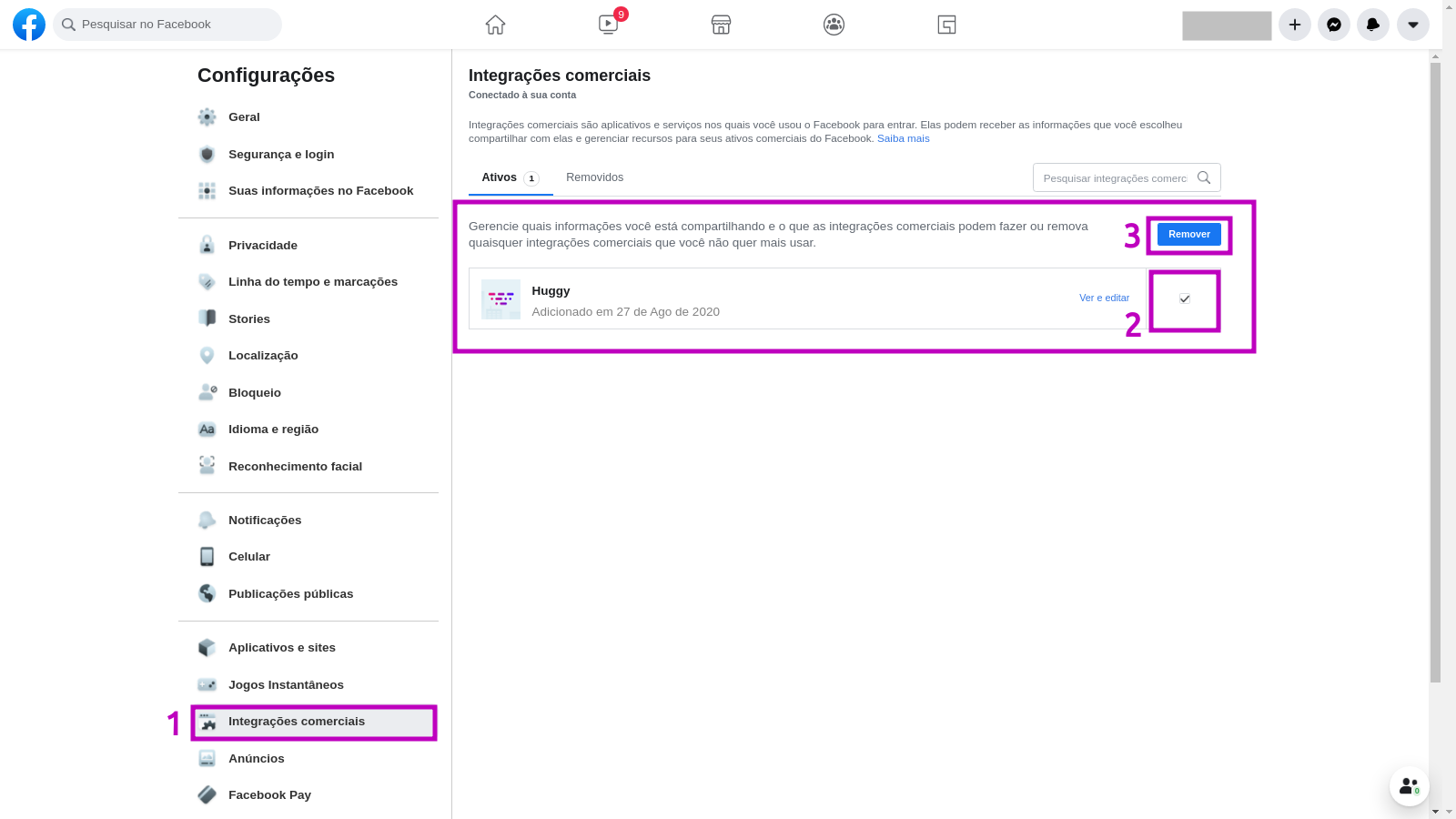Screen dimensions: 1456x819
Task: Click the Segurança e login shield icon
Action: (x=207, y=154)
